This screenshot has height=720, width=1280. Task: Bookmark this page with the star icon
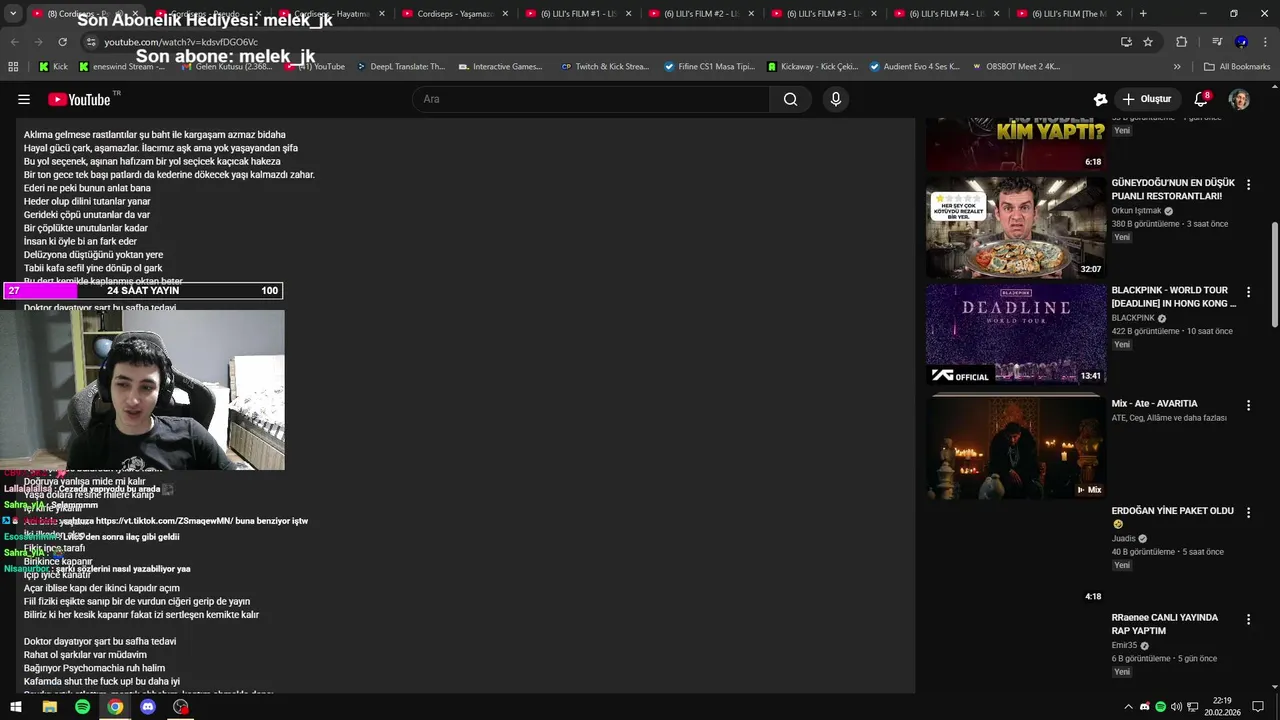pos(1148,42)
